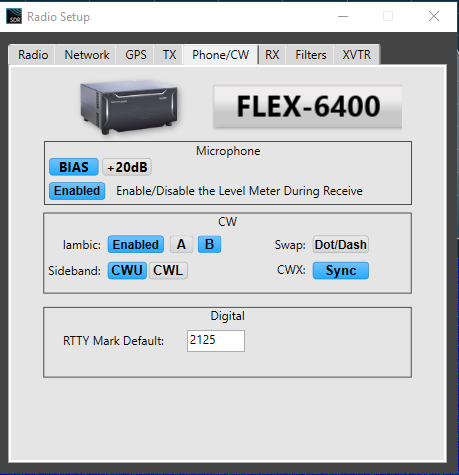Open the XVTR tab
The width and height of the screenshot is (459, 475).
(x=356, y=55)
